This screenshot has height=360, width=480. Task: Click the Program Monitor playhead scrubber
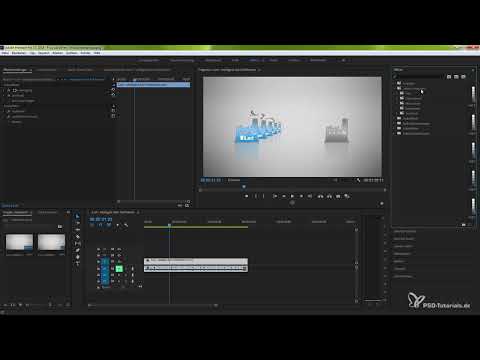pyautogui.click(x=244, y=187)
